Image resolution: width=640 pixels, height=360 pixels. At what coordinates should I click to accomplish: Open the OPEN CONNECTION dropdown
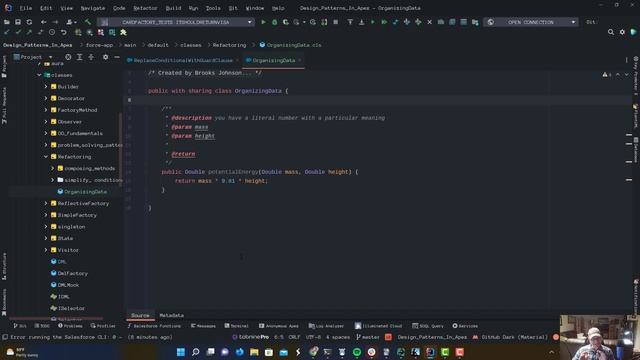point(531,22)
